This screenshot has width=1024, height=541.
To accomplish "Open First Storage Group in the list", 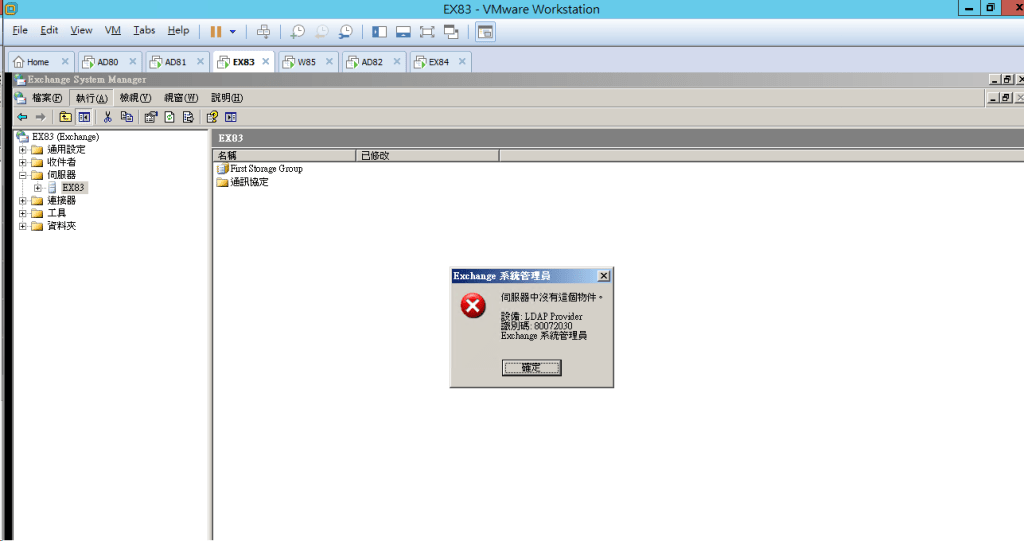I will pyautogui.click(x=265, y=169).
